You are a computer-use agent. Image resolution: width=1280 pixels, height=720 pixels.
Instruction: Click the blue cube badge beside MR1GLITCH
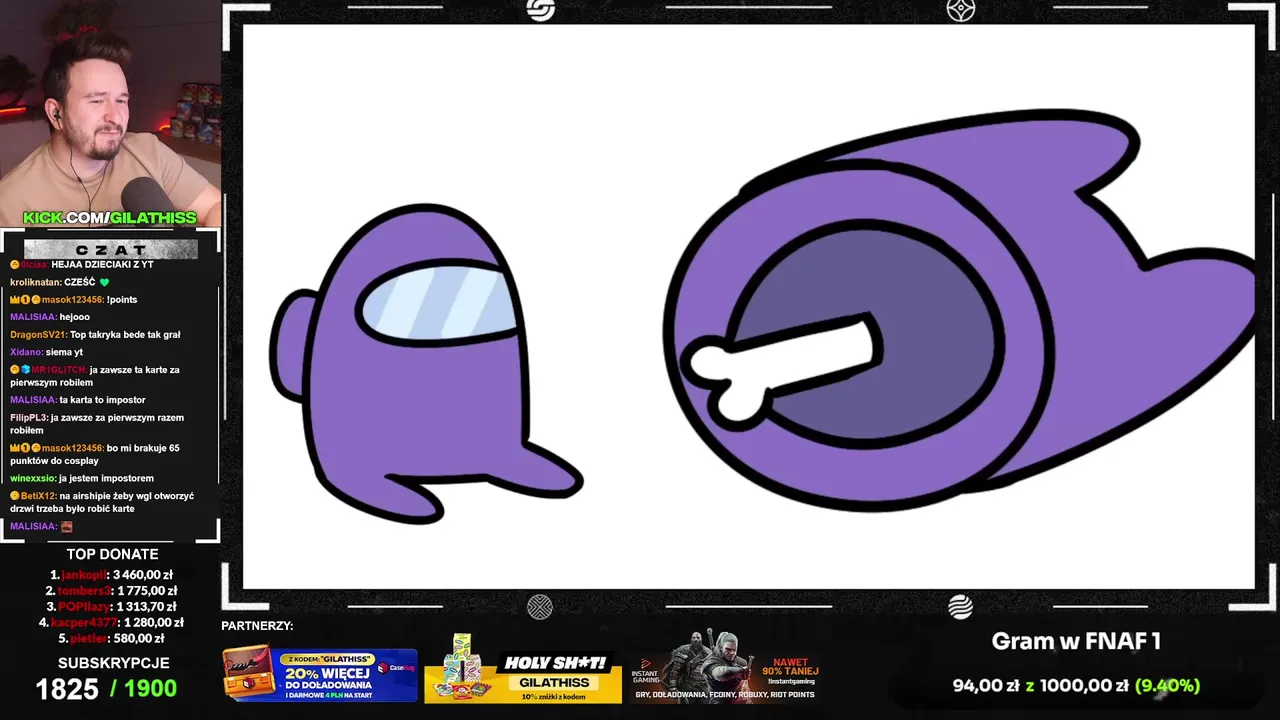click(25, 369)
